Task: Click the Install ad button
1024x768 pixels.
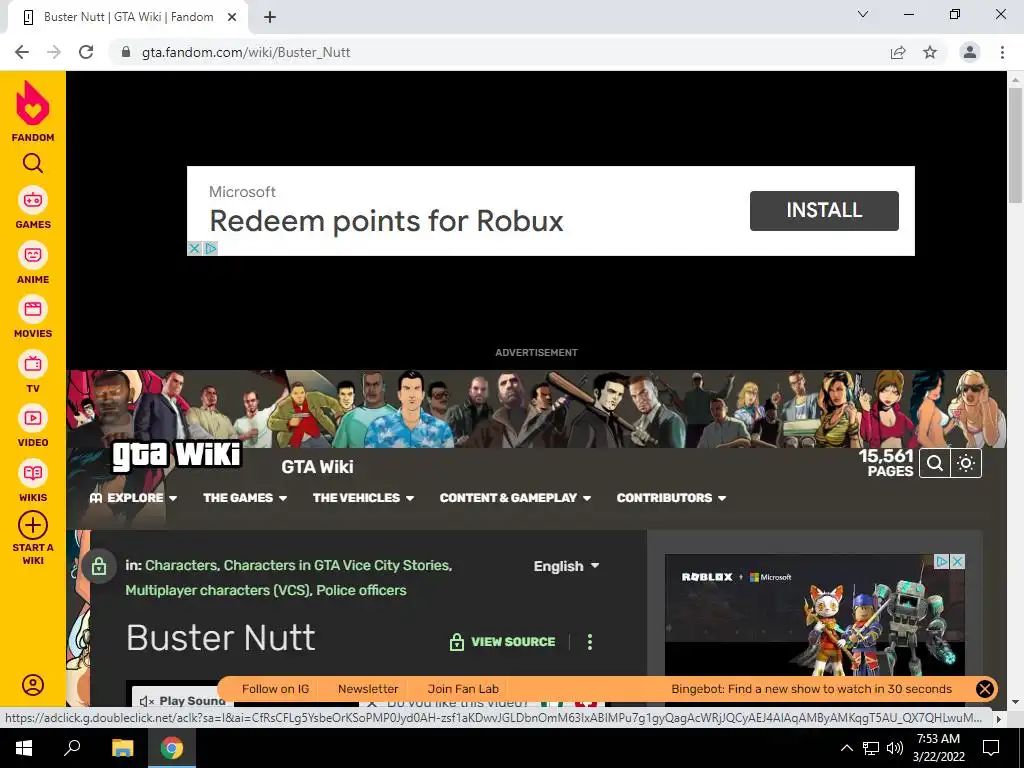Action: 824,210
